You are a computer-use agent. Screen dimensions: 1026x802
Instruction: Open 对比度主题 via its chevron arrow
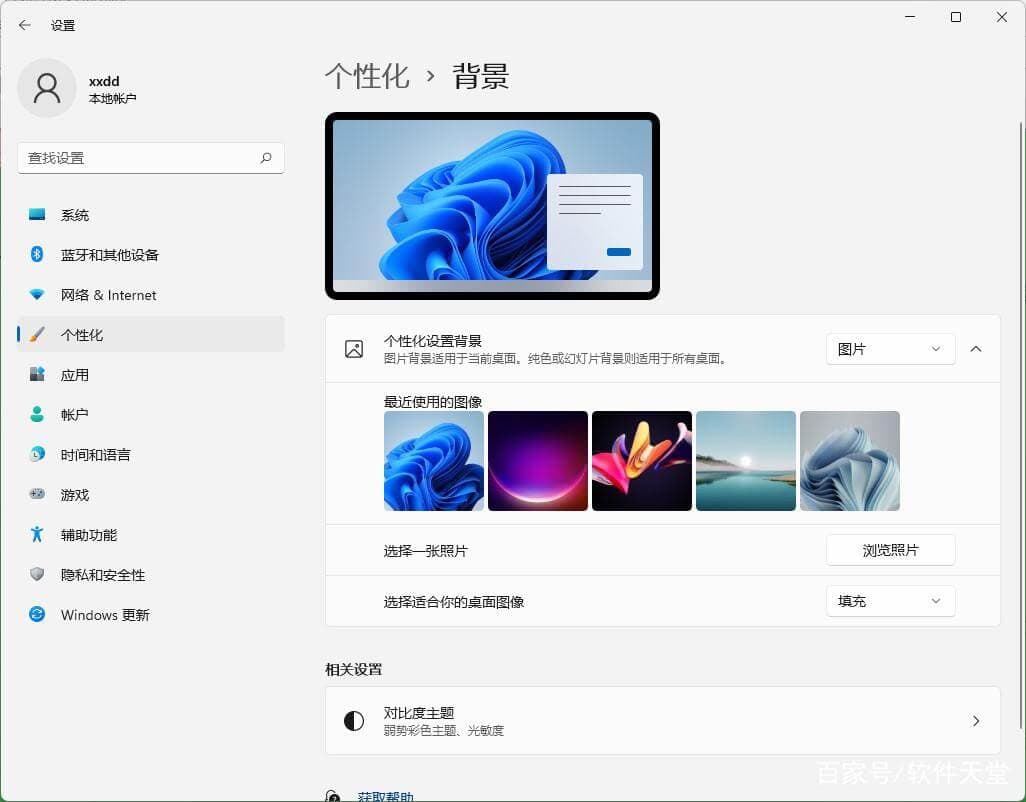(x=976, y=720)
